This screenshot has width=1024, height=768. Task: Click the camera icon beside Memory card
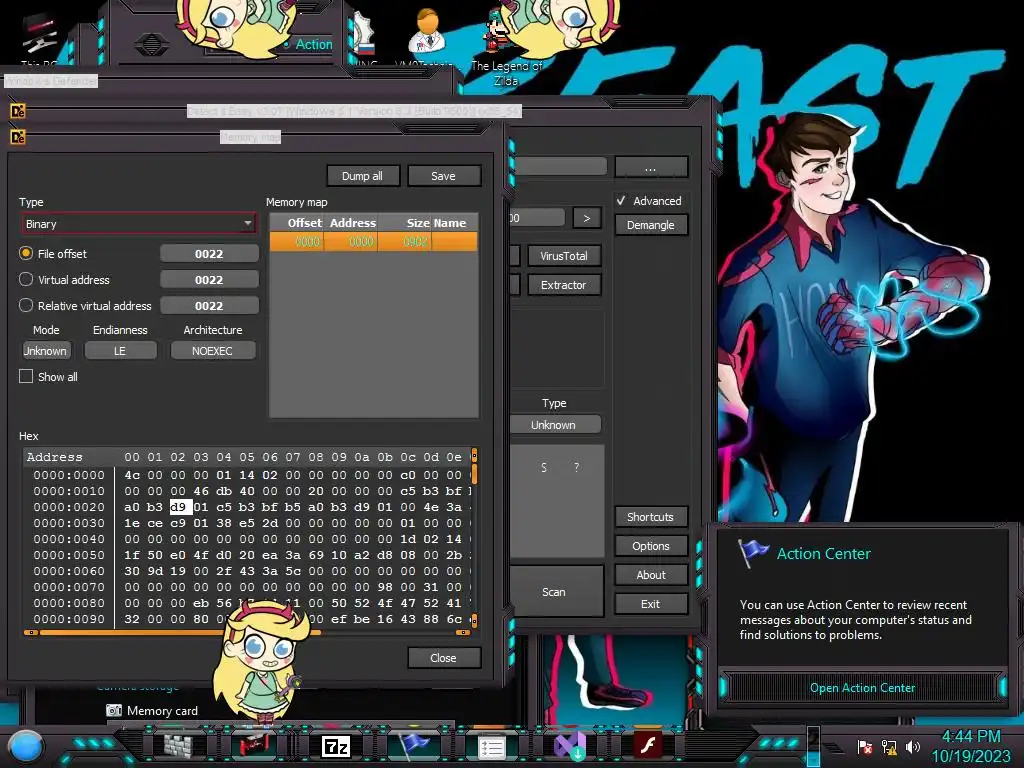(x=114, y=711)
